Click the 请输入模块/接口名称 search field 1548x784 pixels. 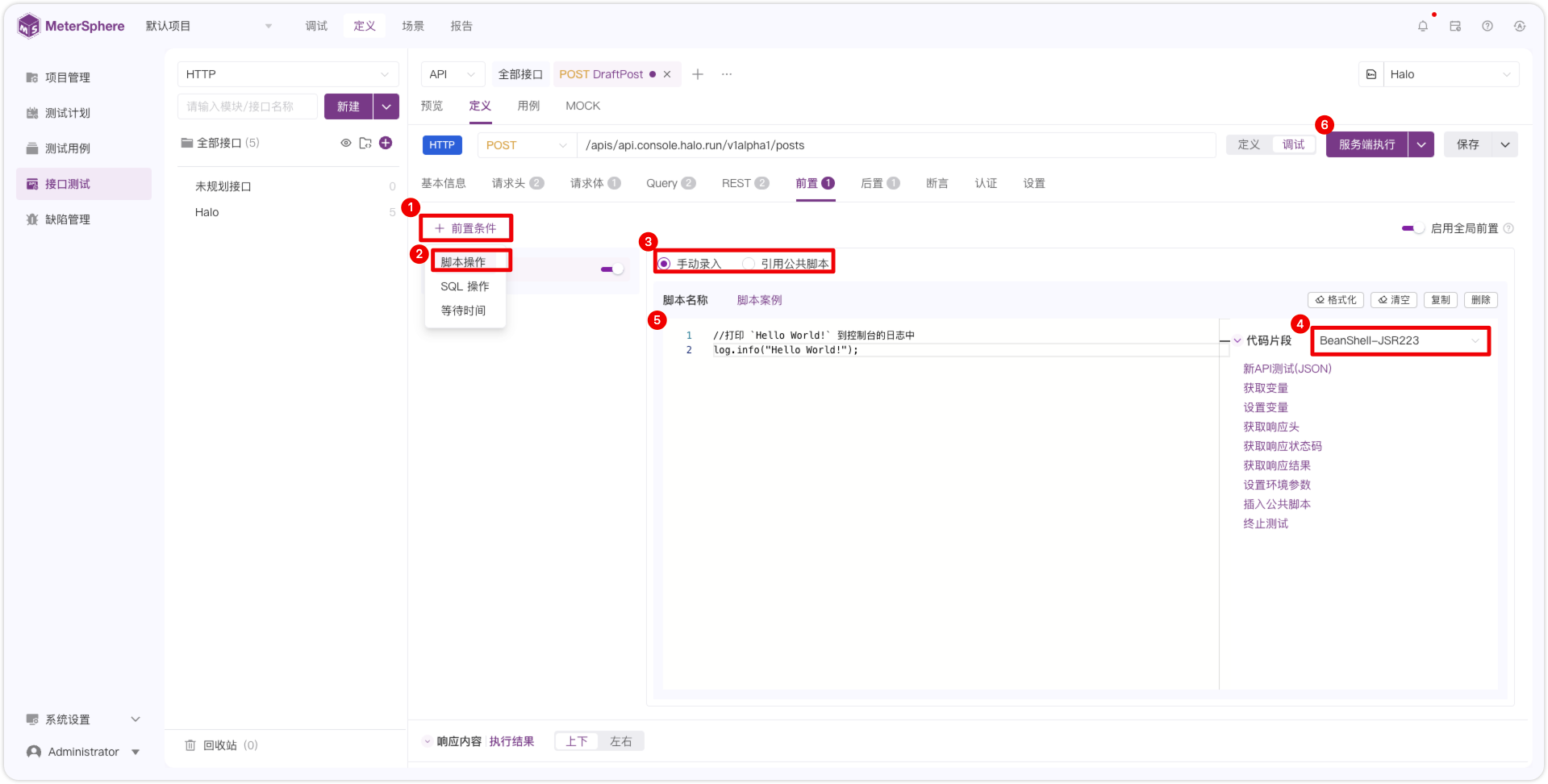248,106
